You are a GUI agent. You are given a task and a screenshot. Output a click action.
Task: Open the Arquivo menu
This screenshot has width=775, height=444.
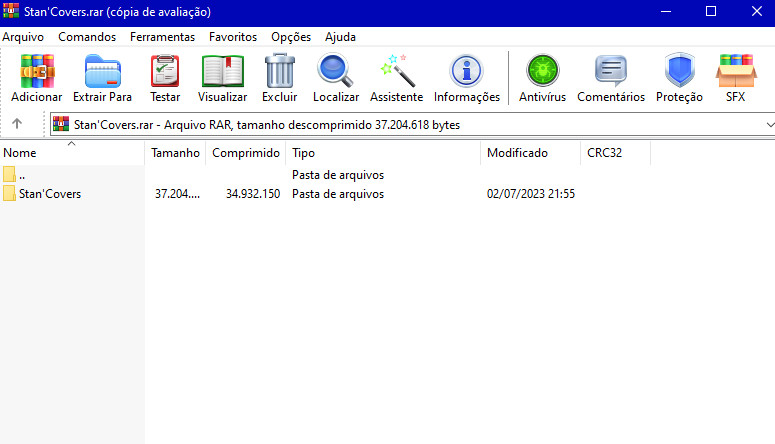pos(23,37)
